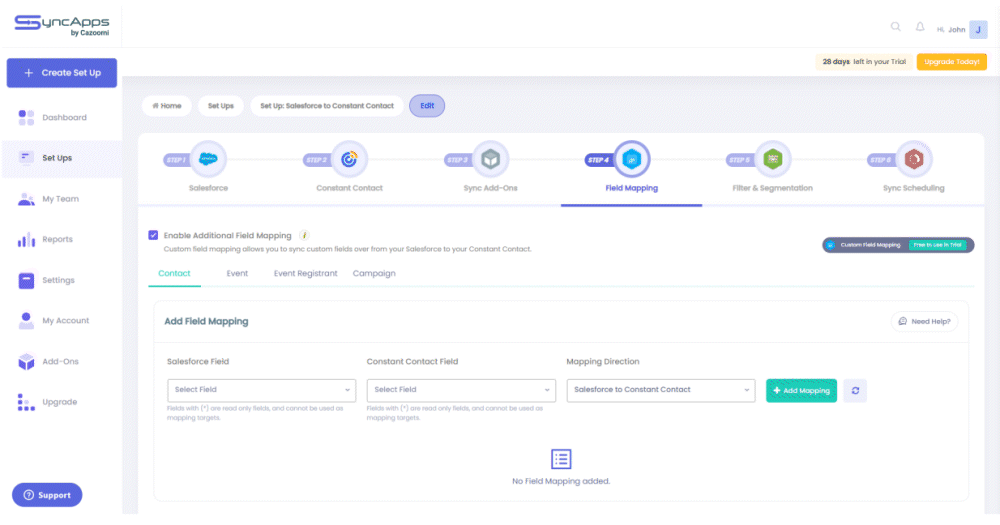
Task: Click the Edit breadcrumb button
Action: pos(427,106)
